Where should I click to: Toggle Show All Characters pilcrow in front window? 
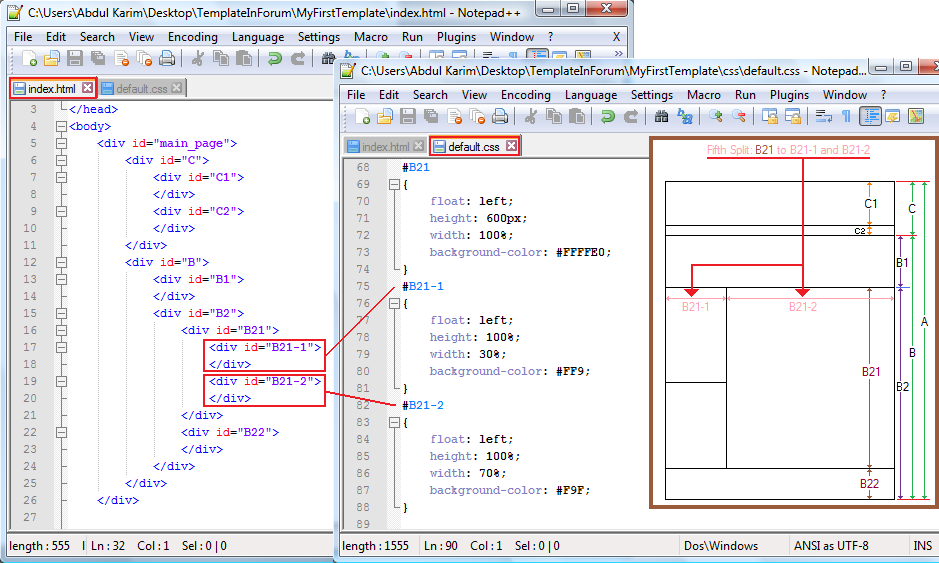846,117
